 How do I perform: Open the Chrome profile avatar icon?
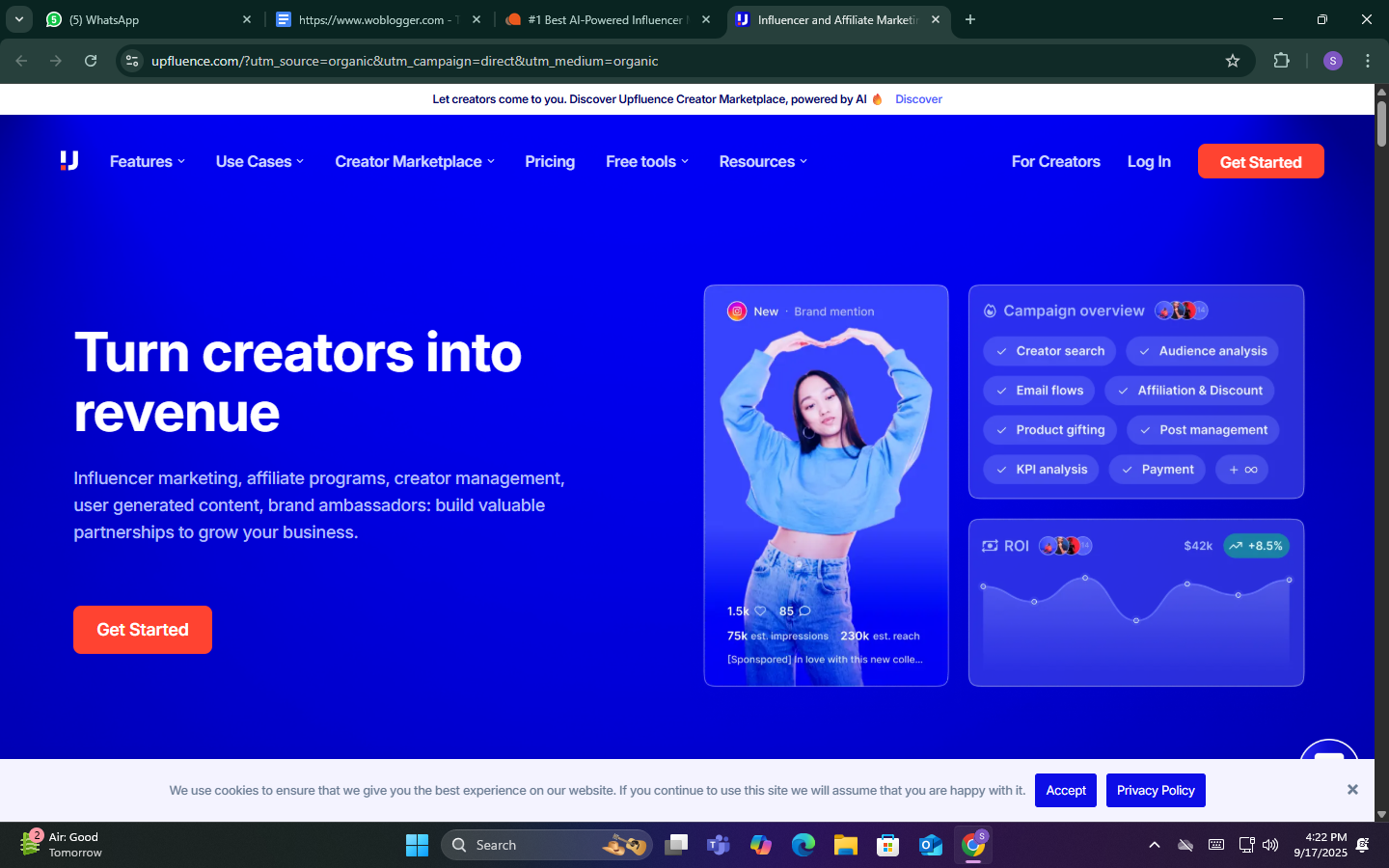tap(1332, 61)
